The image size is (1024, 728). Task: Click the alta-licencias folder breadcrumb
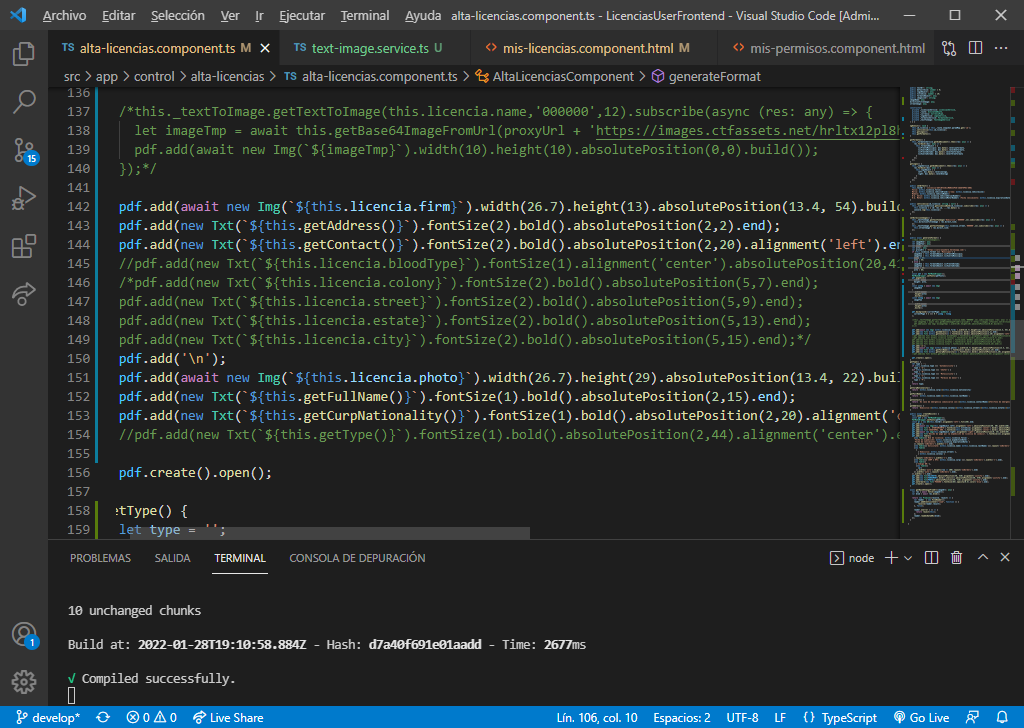pyautogui.click(x=227, y=76)
